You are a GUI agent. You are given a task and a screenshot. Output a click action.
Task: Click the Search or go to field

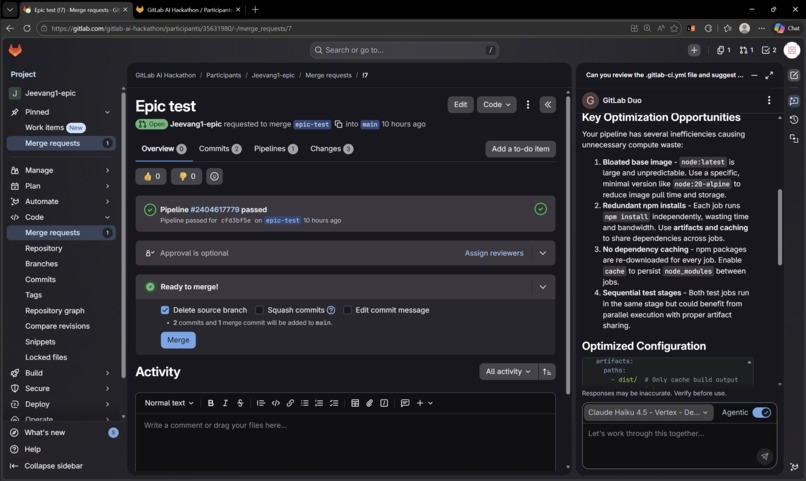(x=404, y=50)
